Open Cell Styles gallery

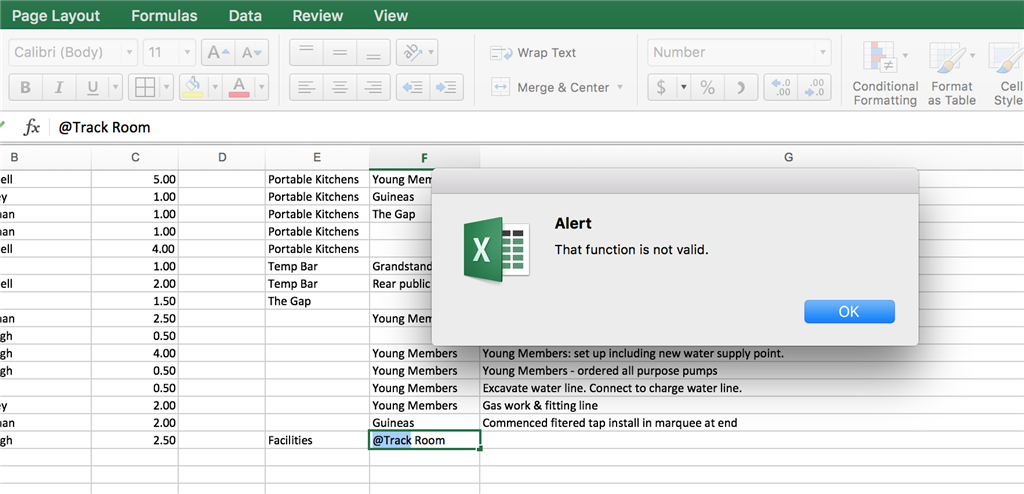pyautogui.click(x=1006, y=74)
